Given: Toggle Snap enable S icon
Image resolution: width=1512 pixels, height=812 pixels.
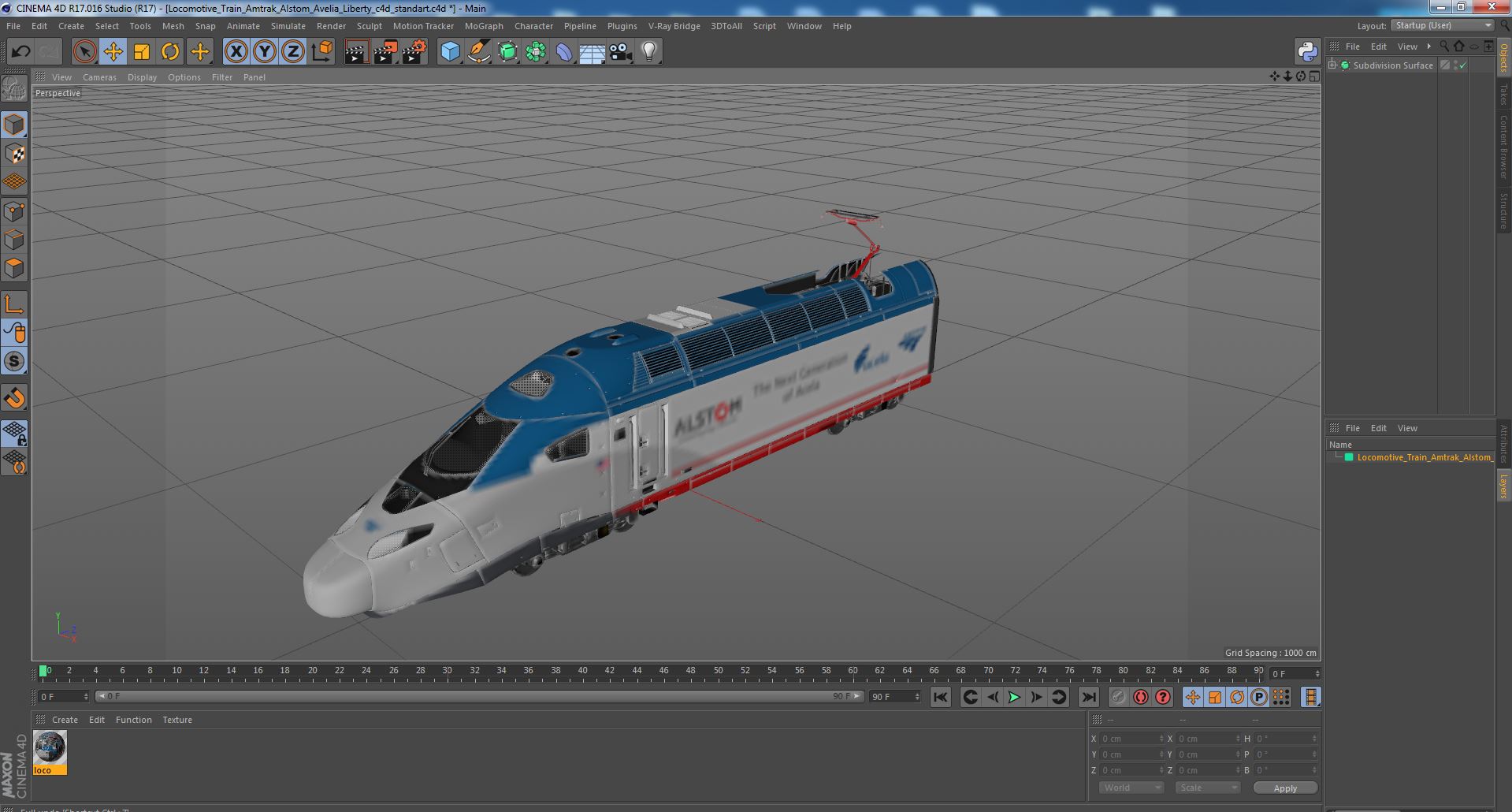Looking at the screenshot, I should [x=14, y=362].
